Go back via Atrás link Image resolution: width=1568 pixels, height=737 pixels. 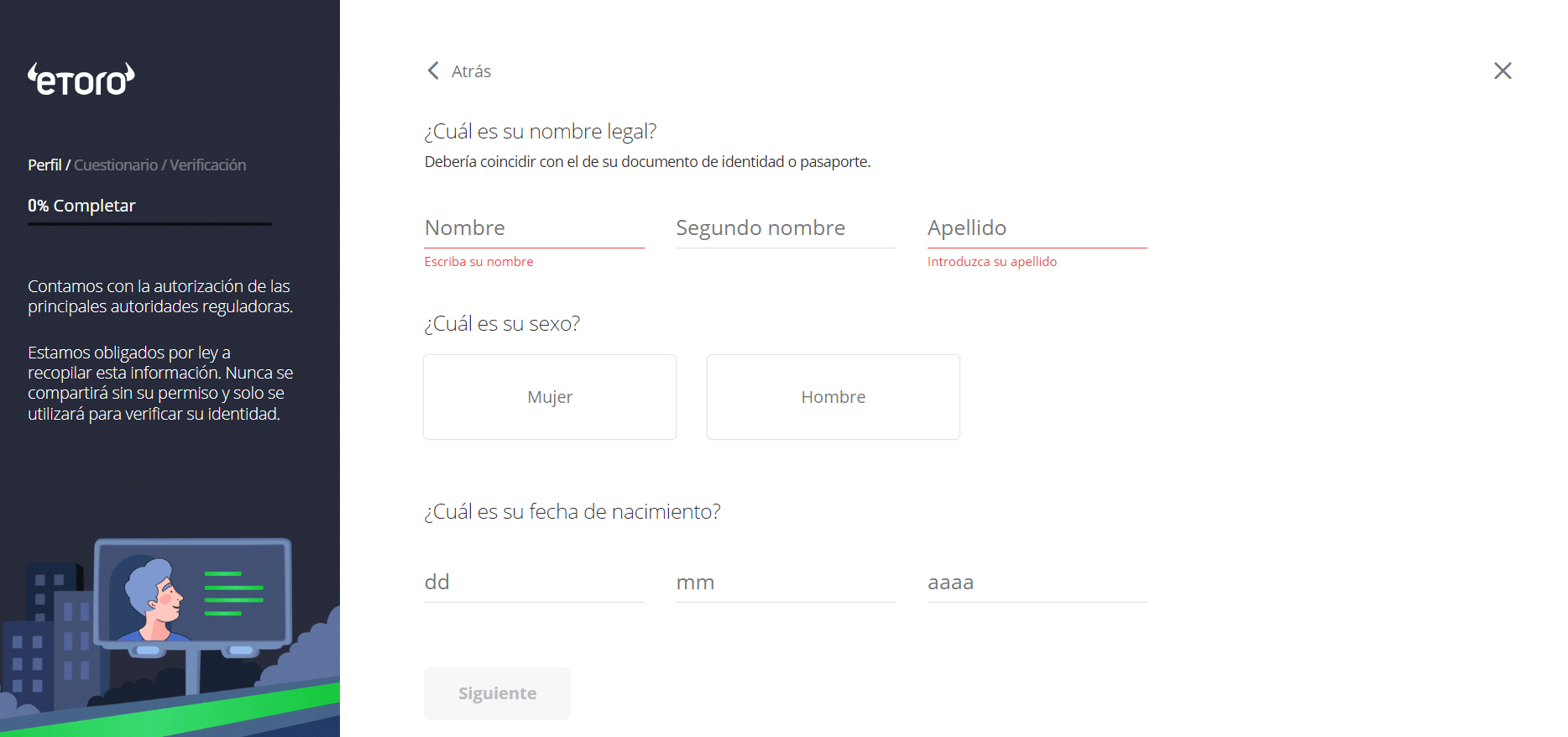pos(471,71)
